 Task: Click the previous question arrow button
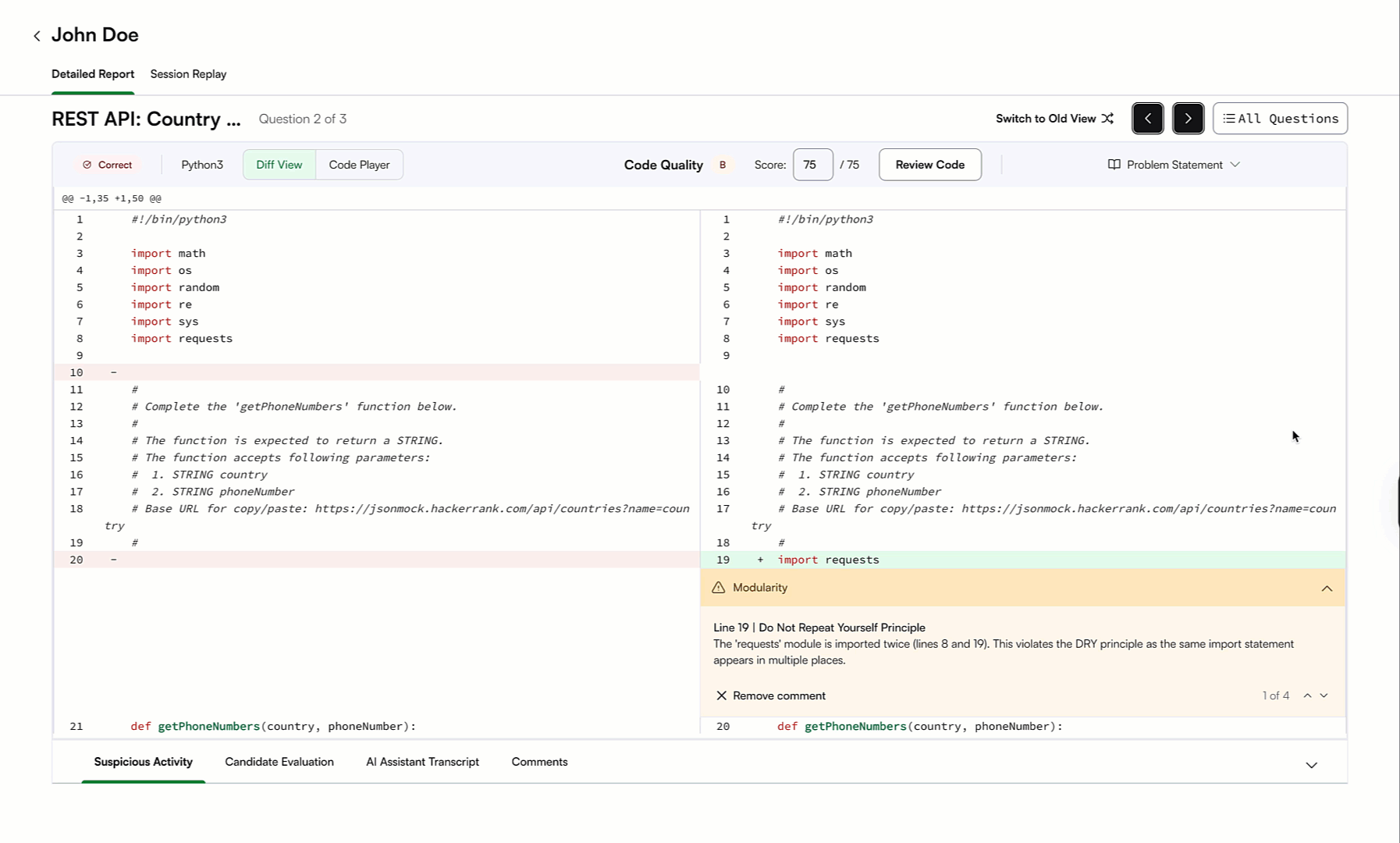click(1147, 118)
